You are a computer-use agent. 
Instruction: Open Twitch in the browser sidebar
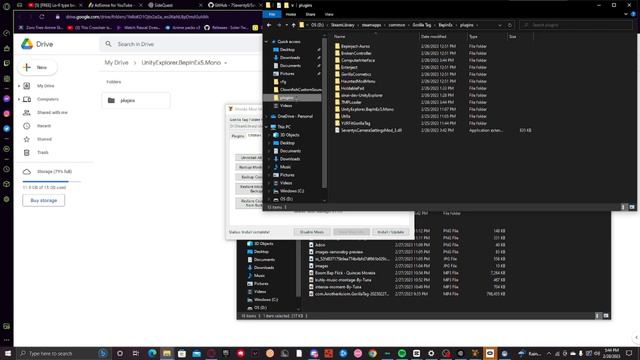tap(7, 63)
